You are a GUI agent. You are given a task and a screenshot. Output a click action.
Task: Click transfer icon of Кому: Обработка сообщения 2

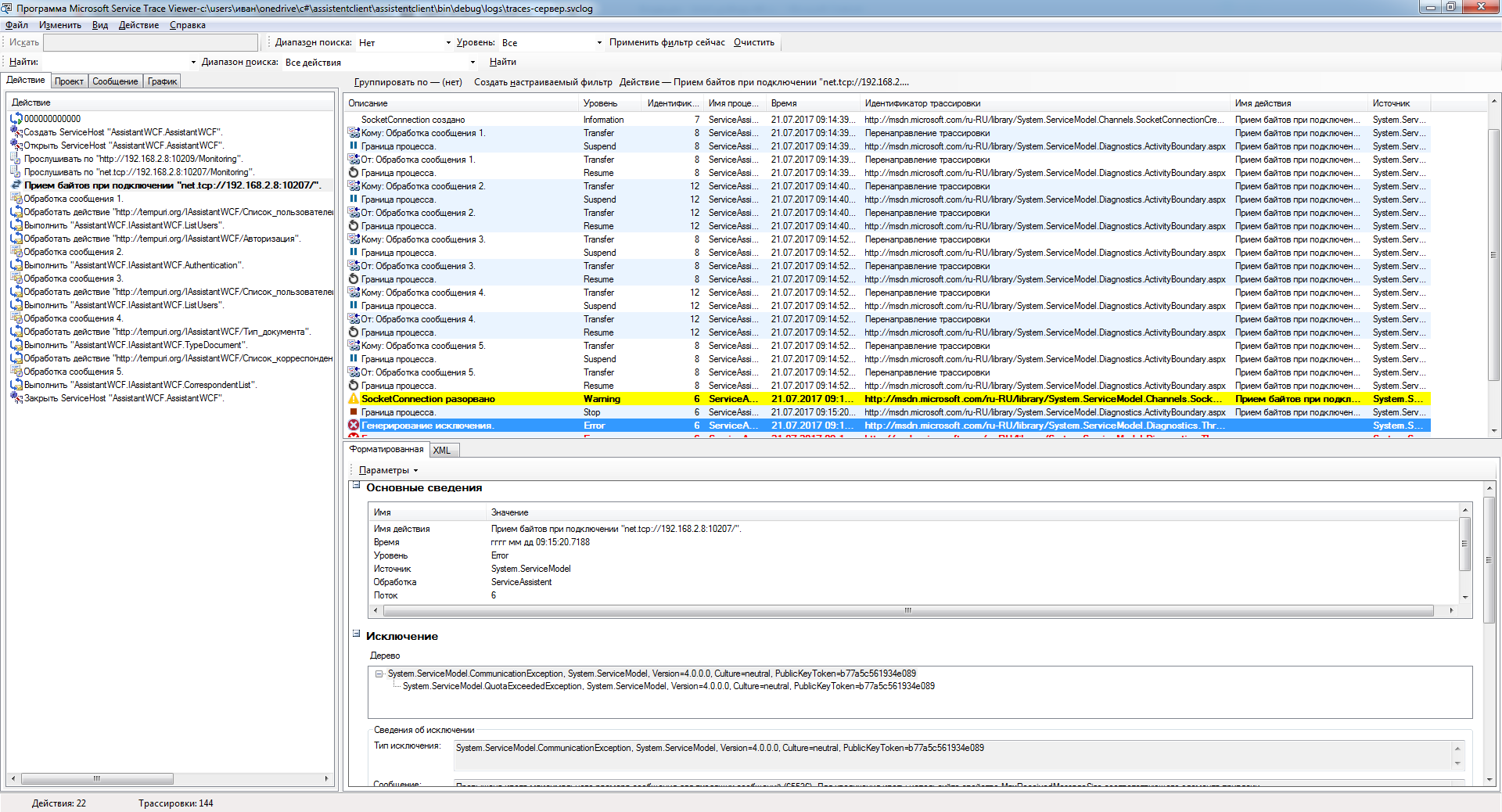[x=354, y=186]
